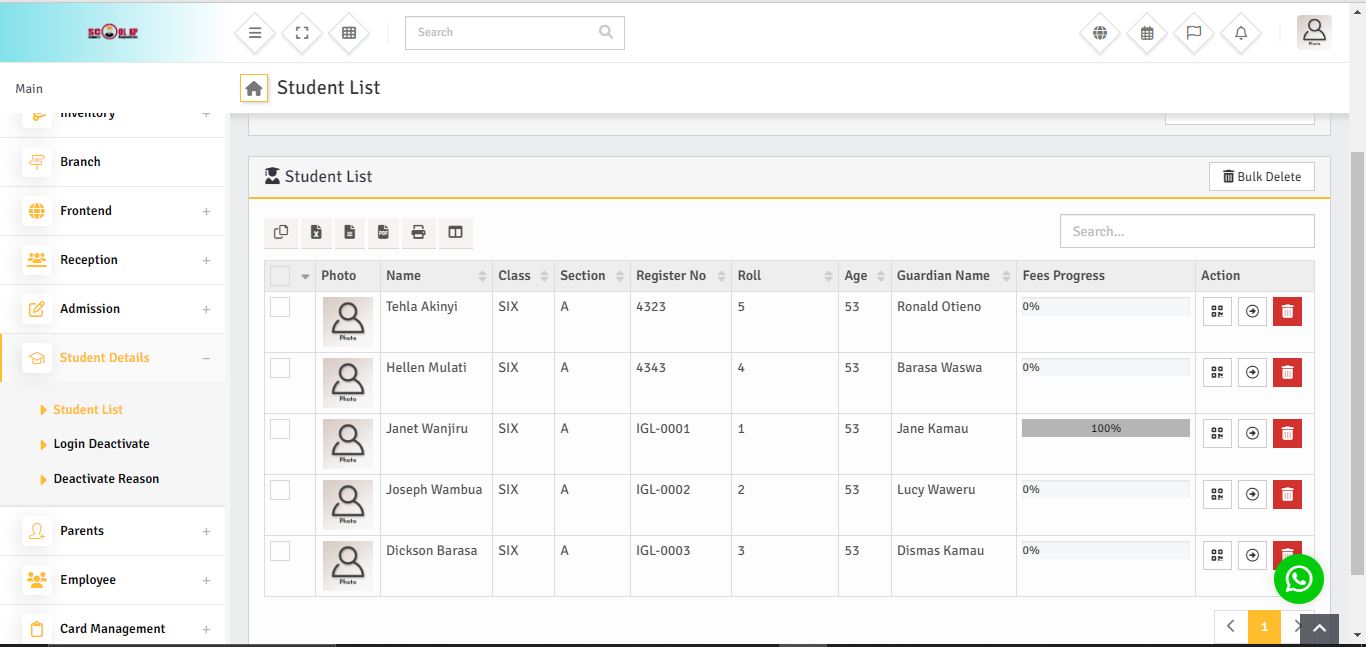Open the notifications bell icon
The image size is (1366, 647).
tap(1241, 33)
